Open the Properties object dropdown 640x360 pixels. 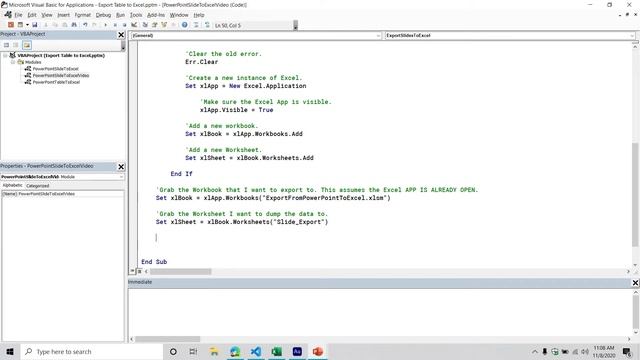click(x=121, y=177)
